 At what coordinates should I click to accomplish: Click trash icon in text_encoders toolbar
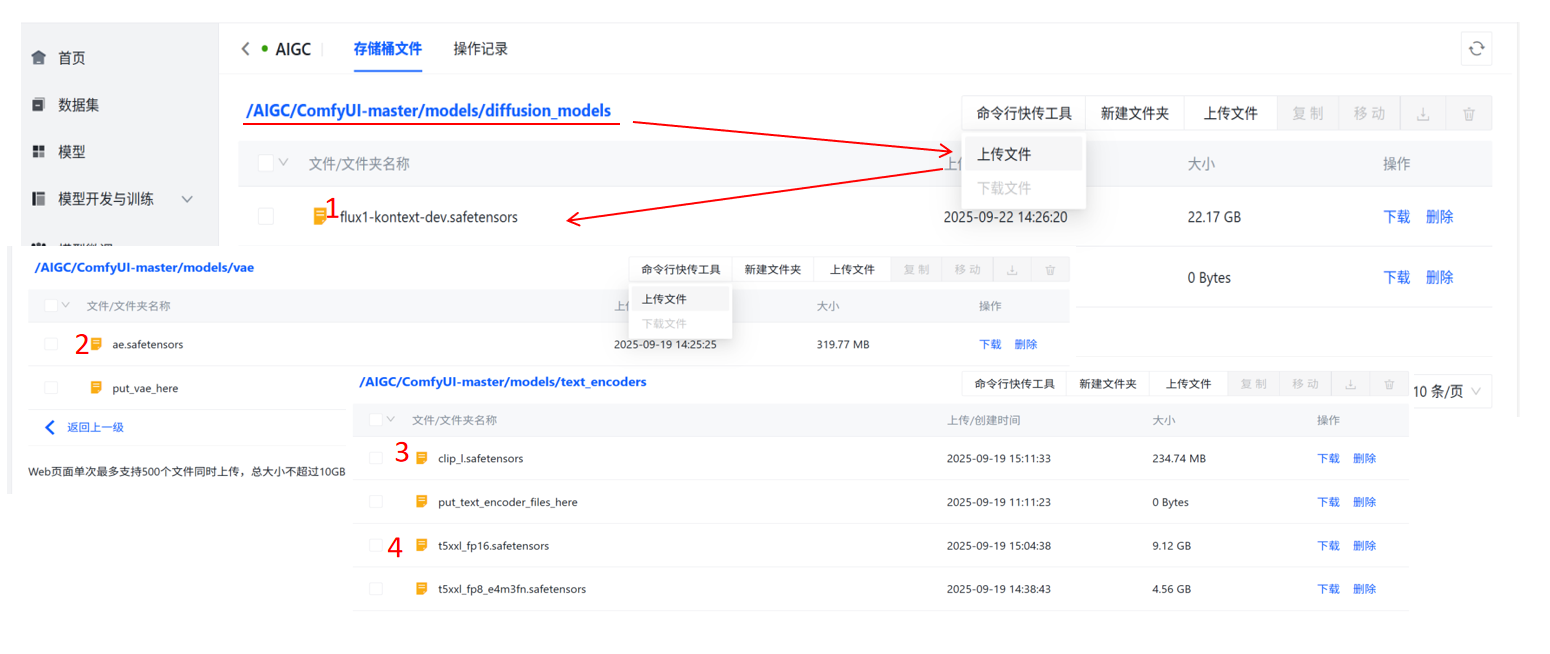pos(1389,384)
